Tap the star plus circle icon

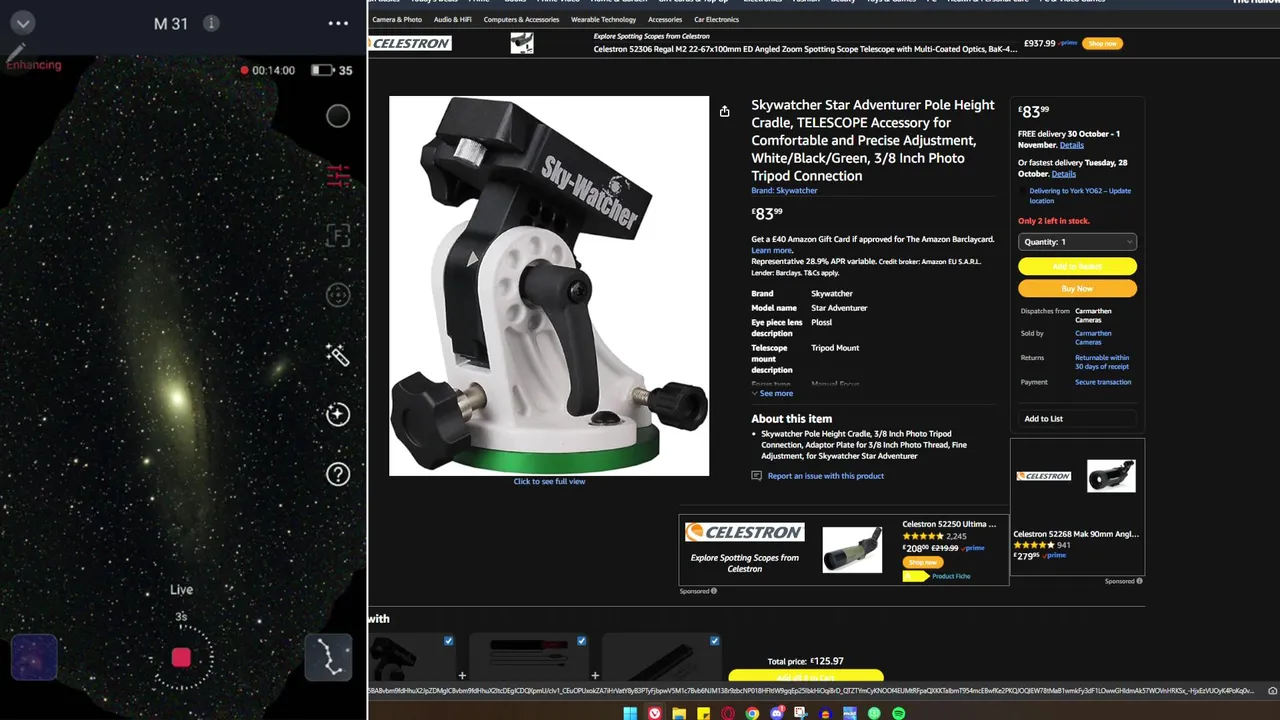[x=338, y=414]
